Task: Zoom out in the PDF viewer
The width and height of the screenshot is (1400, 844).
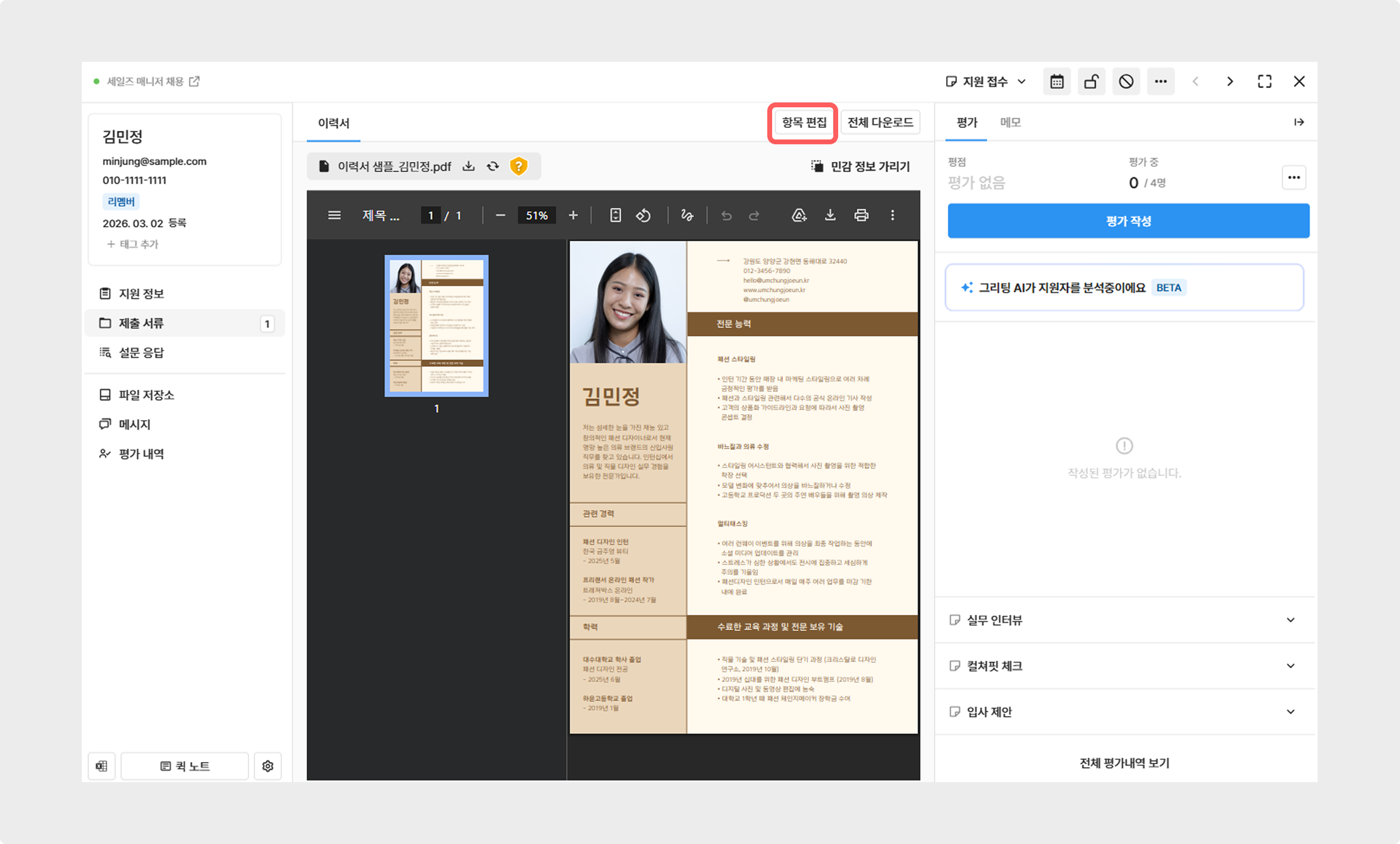Action: 501,215
